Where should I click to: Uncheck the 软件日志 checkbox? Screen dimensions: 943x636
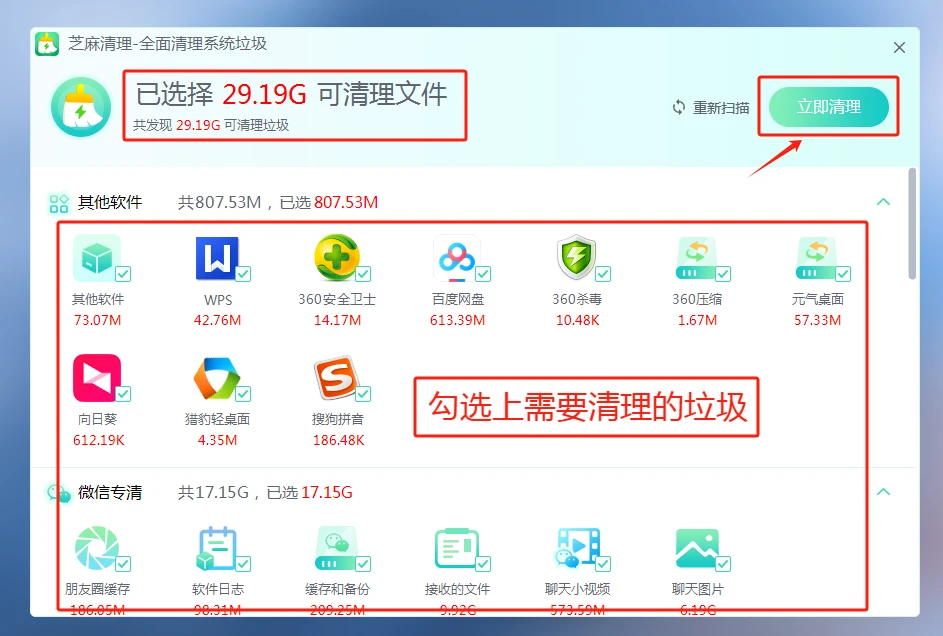[244, 564]
